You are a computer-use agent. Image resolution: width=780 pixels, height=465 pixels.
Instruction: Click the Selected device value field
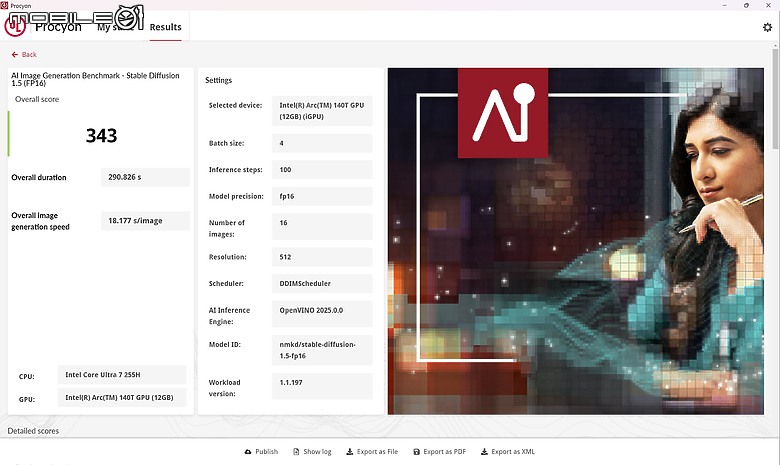322,111
